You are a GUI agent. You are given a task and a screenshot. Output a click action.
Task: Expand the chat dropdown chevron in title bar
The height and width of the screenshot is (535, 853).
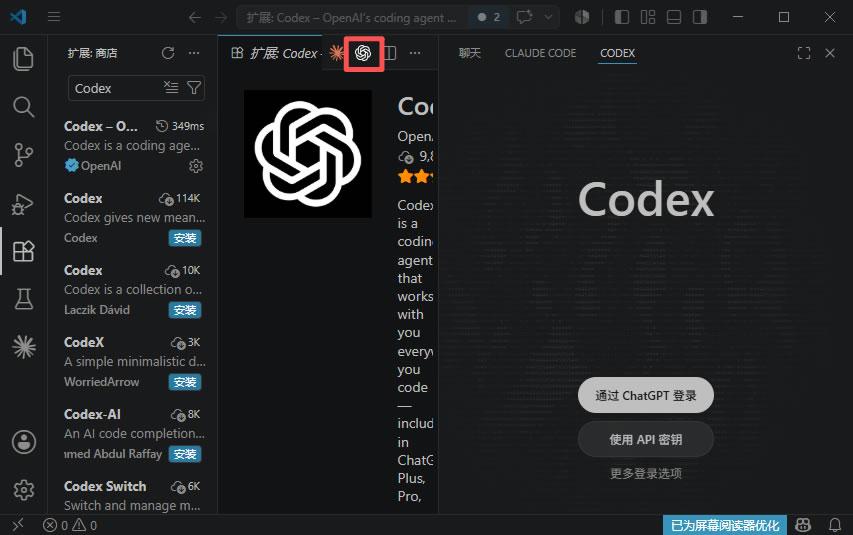click(x=548, y=17)
